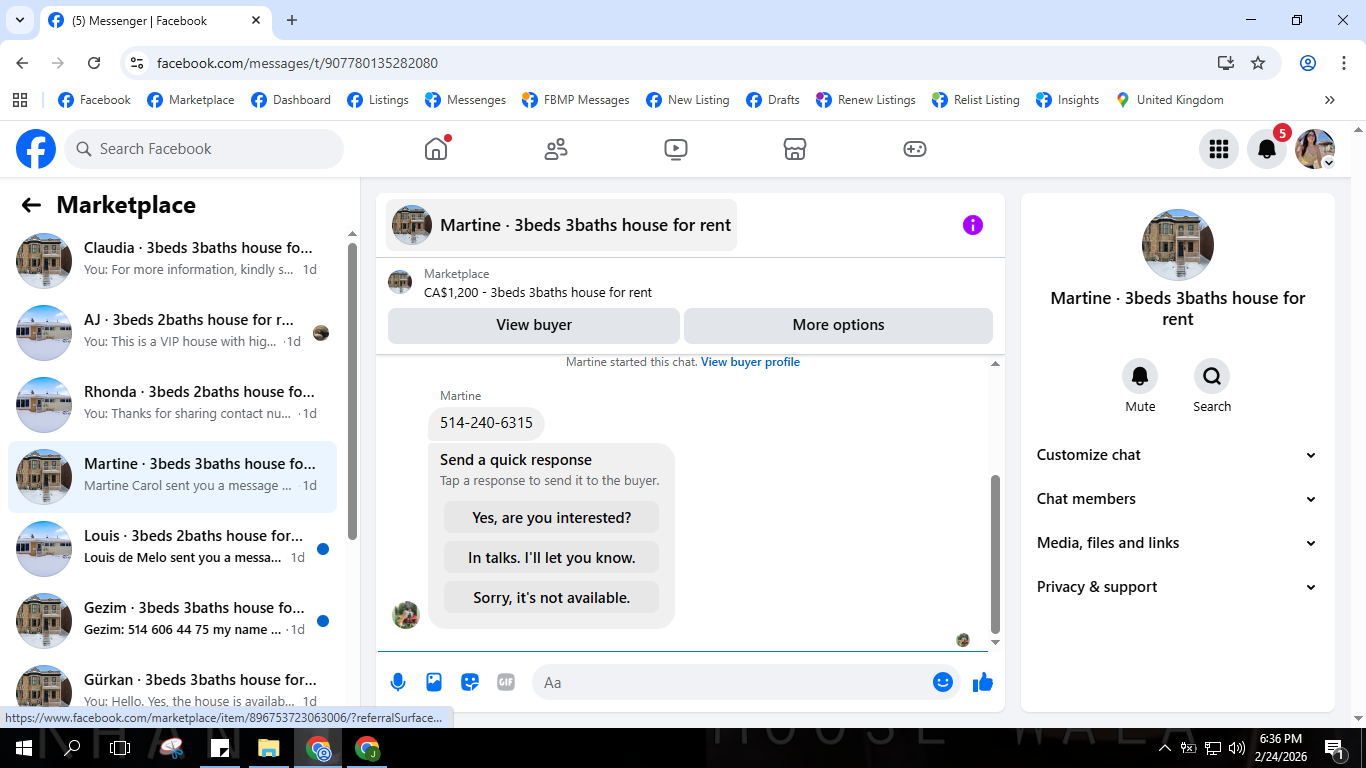Show more bookmarks chevron
This screenshot has width=1366, height=768.
(1329, 100)
